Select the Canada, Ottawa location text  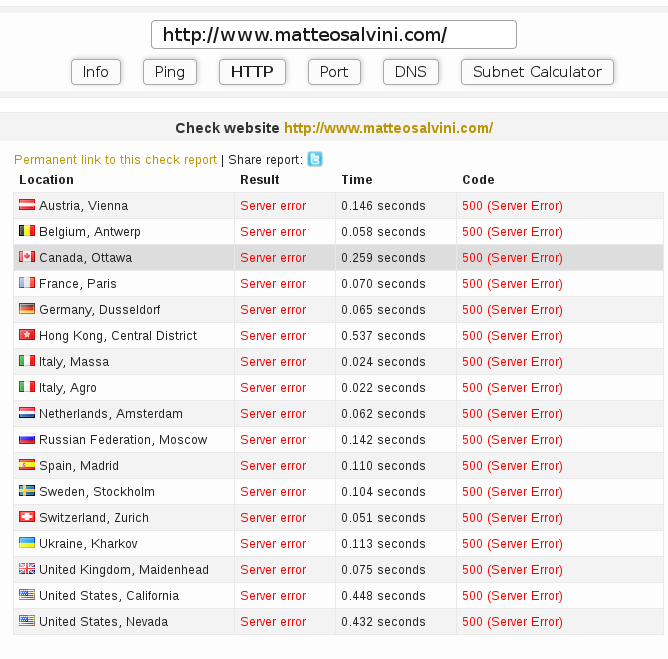click(x=86, y=258)
